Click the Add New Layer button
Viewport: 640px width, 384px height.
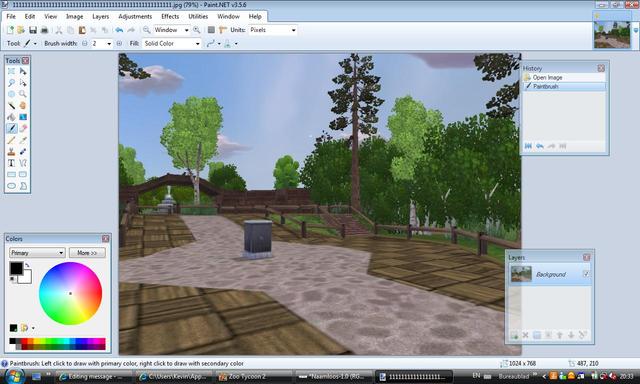(514, 335)
